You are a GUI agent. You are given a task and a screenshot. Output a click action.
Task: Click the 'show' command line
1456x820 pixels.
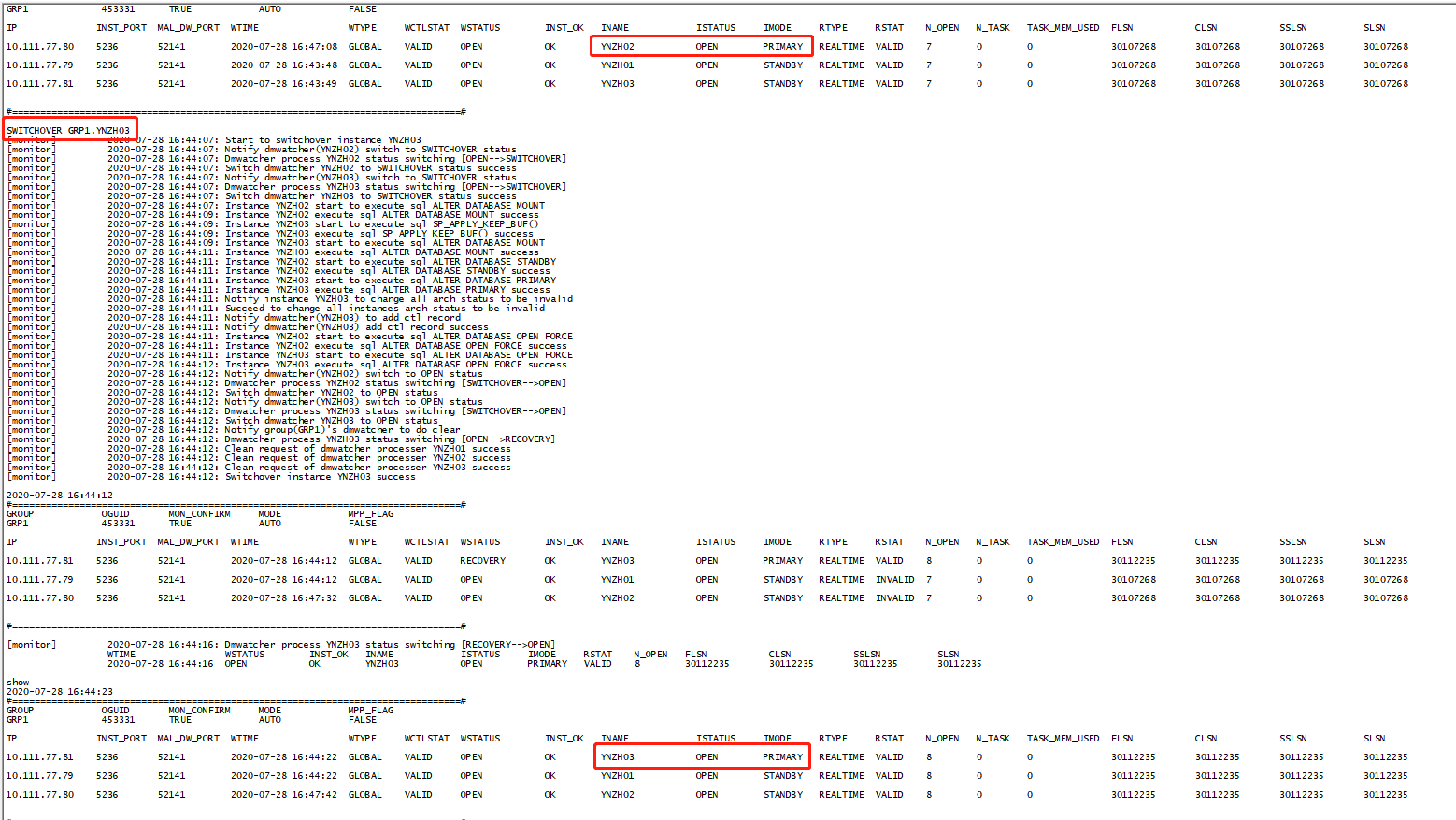[18, 682]
